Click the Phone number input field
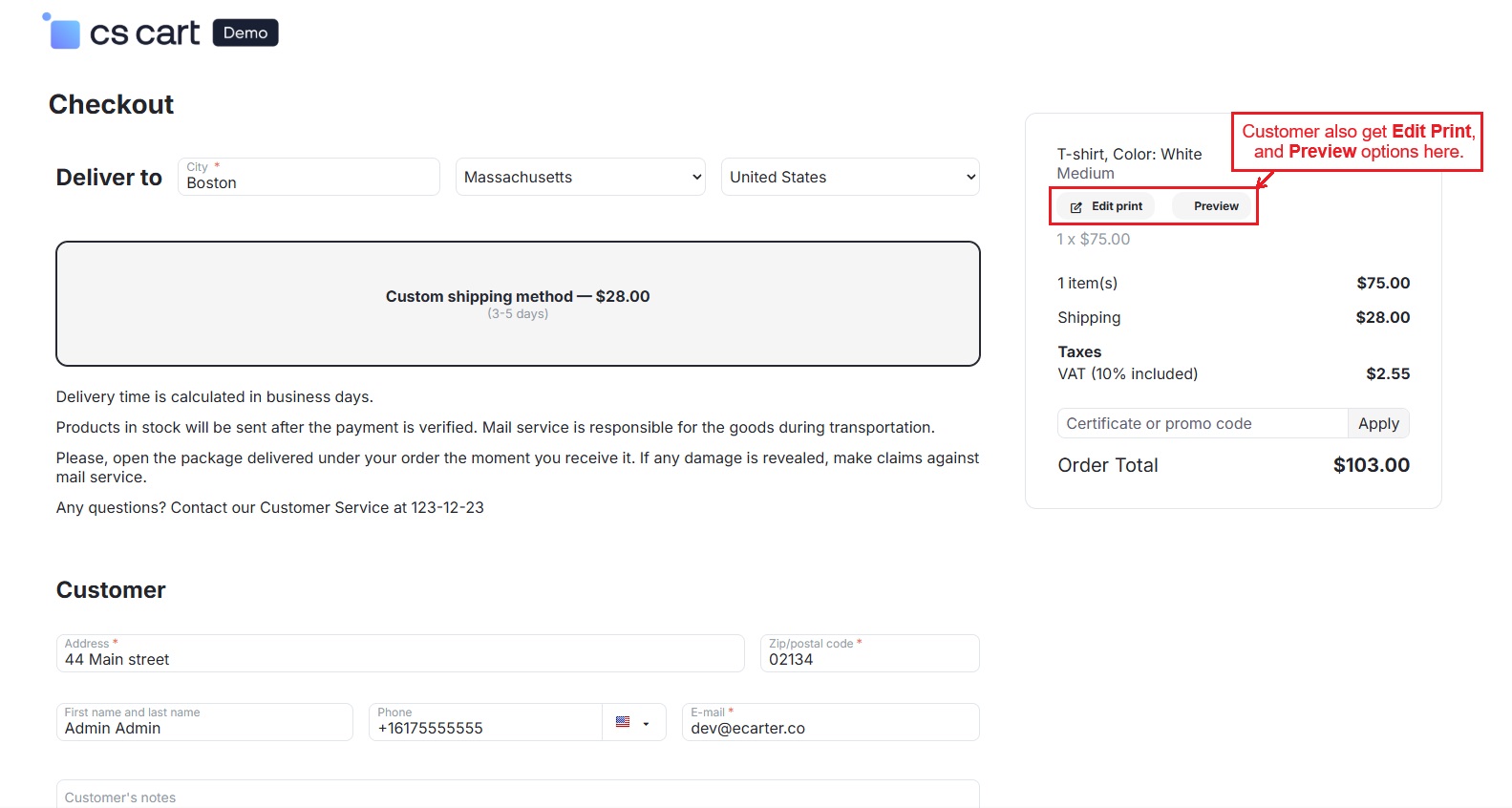1512x808 pixels. point(485,724)
